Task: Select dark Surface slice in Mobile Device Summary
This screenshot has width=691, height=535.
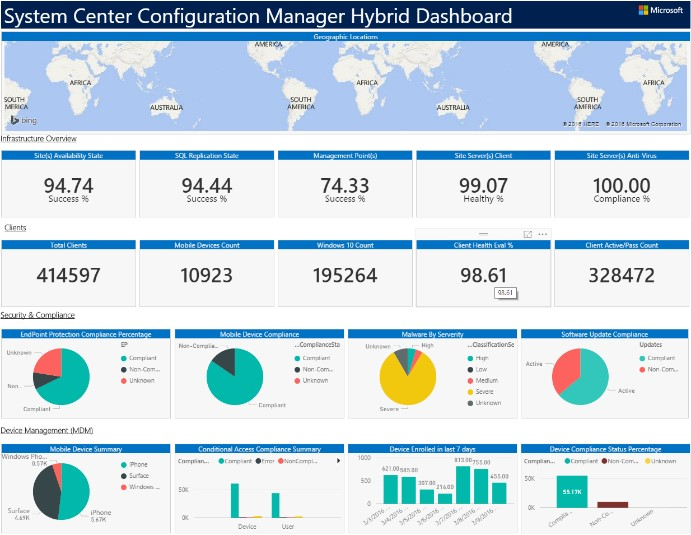Action: point(46,491)
